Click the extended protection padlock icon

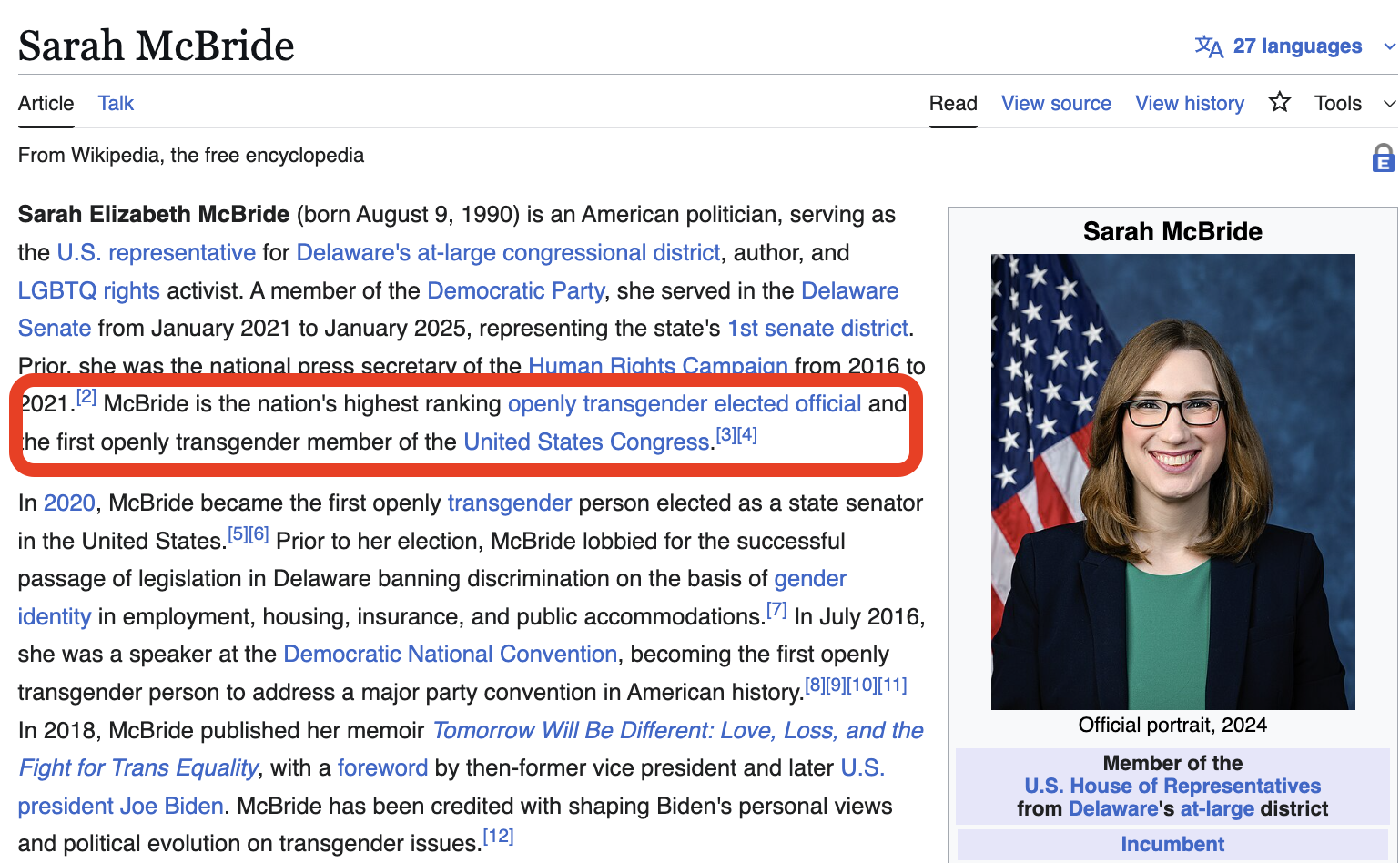pyautogui.click(x=1383, y=158)
